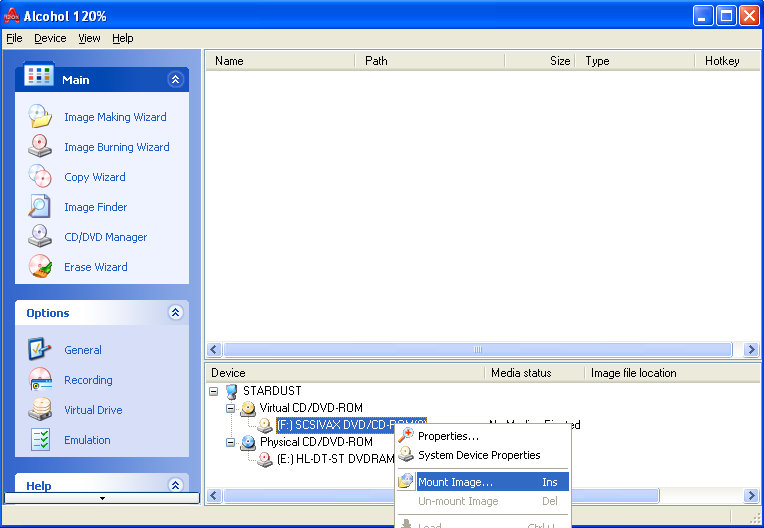
Task: Open the File menu
Action: pos(14,38)
